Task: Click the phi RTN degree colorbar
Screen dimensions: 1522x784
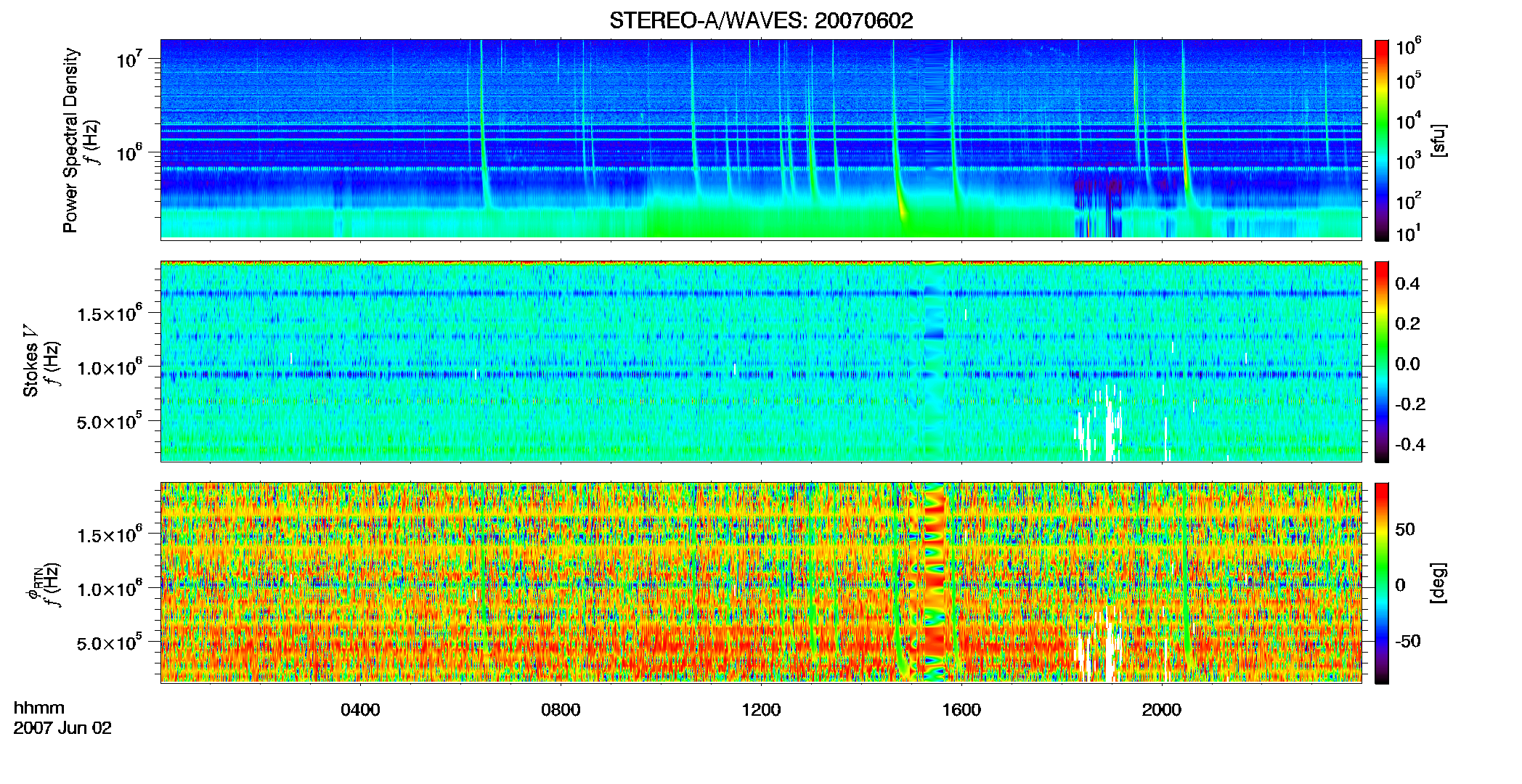Action: [x=1382, y=583]
